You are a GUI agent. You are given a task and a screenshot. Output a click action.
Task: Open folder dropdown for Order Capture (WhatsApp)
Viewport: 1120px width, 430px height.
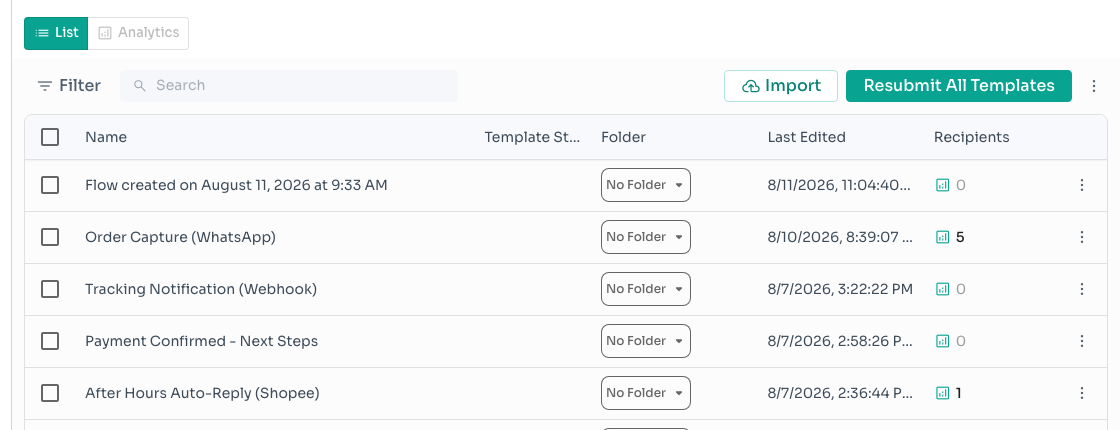coord(646,237)
